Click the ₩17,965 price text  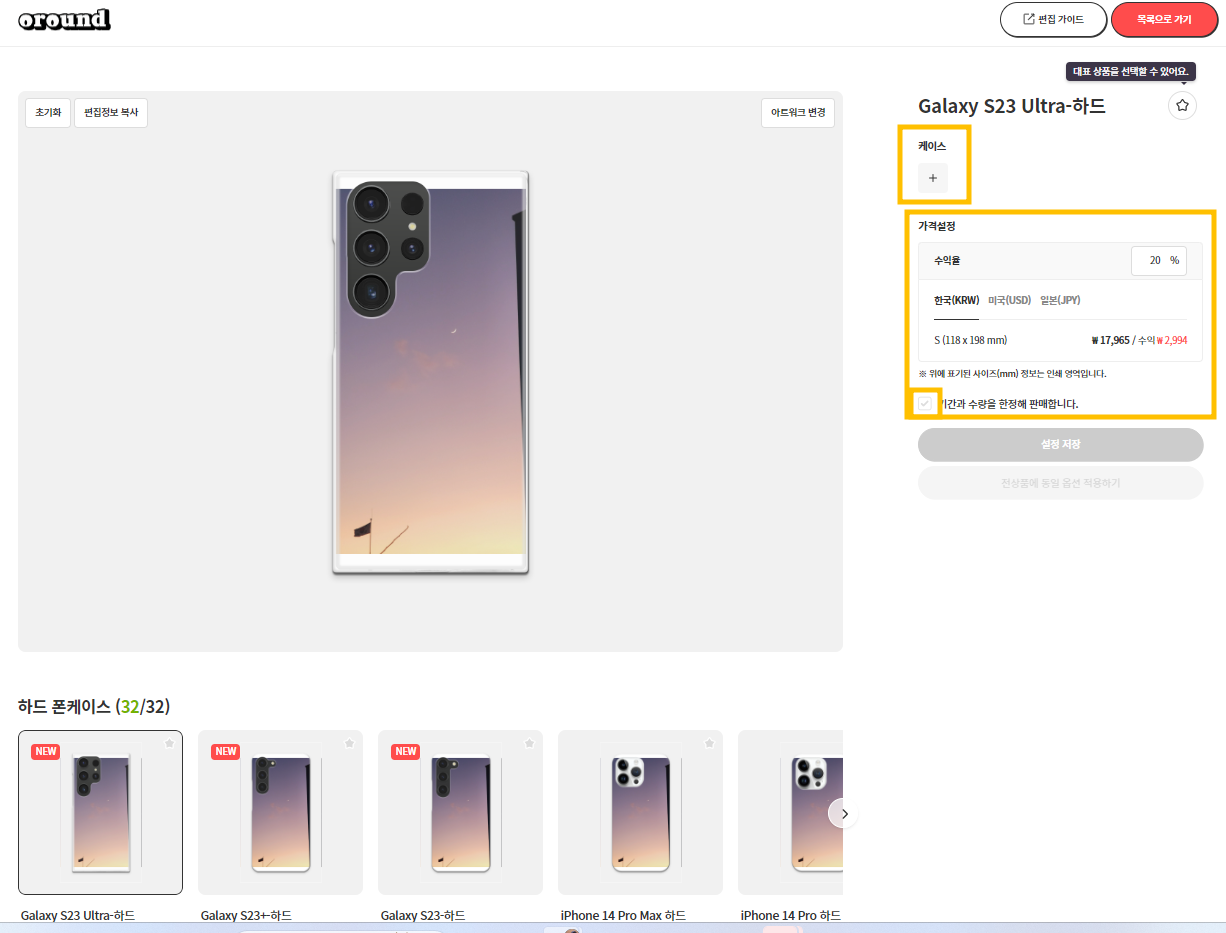tap(1110, 340)
